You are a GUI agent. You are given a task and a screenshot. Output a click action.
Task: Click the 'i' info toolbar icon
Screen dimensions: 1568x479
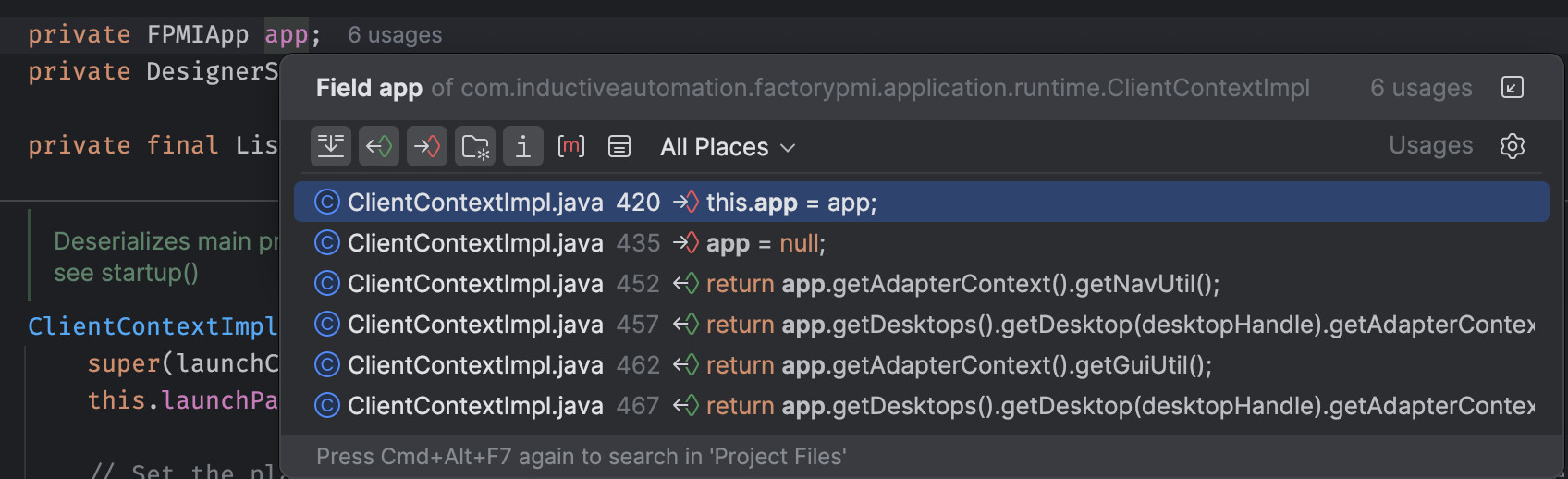click(523, 146)
